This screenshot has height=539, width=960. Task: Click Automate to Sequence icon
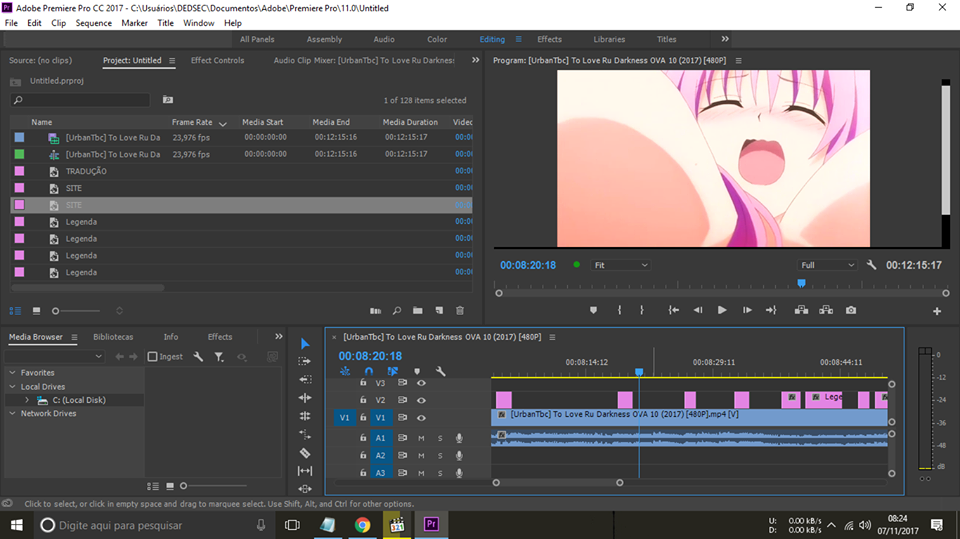pyautogui.click(x=375, y=311)
